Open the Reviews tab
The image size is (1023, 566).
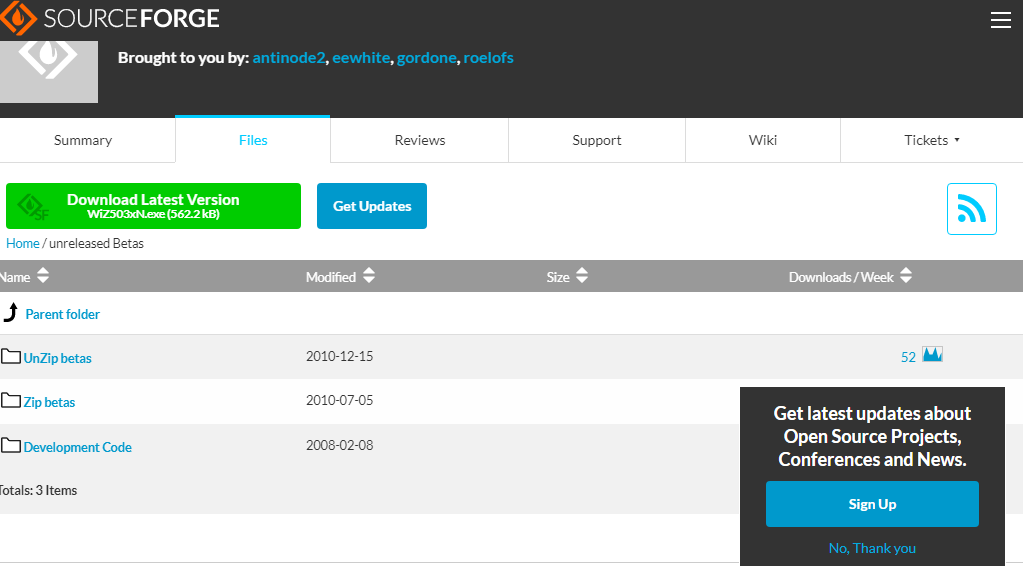(420, 140)
